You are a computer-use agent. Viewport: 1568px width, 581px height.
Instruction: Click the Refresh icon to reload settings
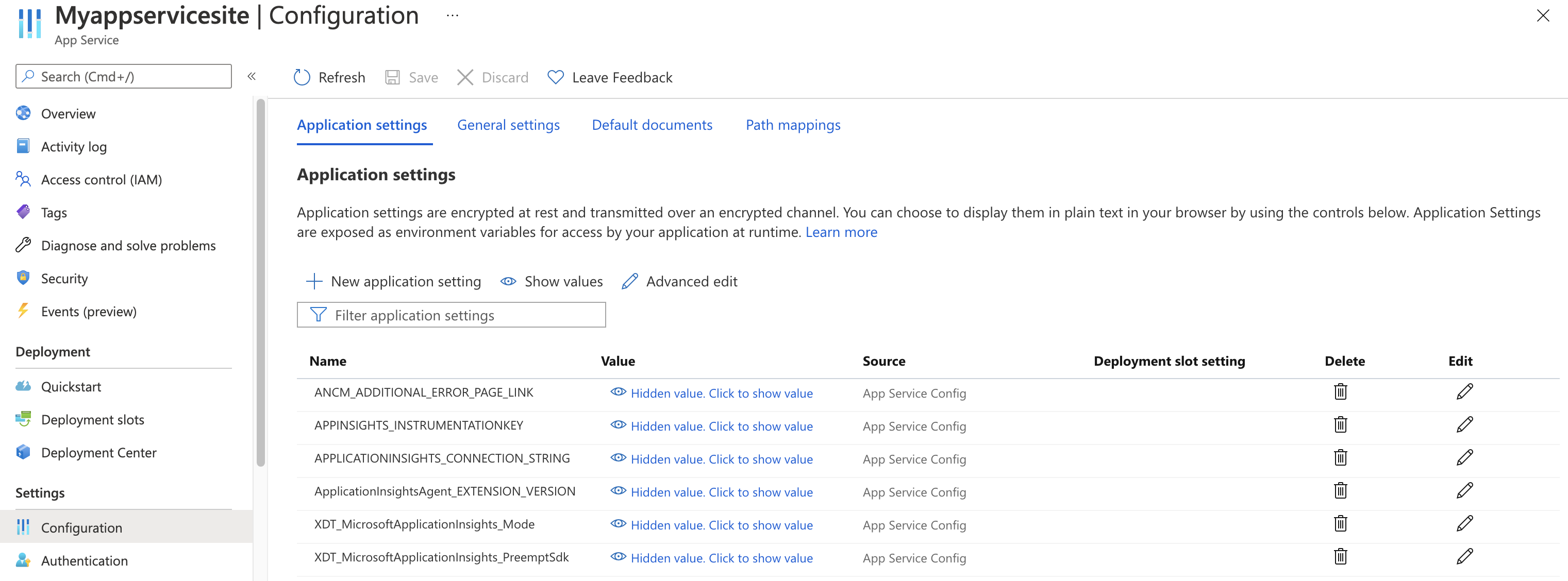[301, 77]
